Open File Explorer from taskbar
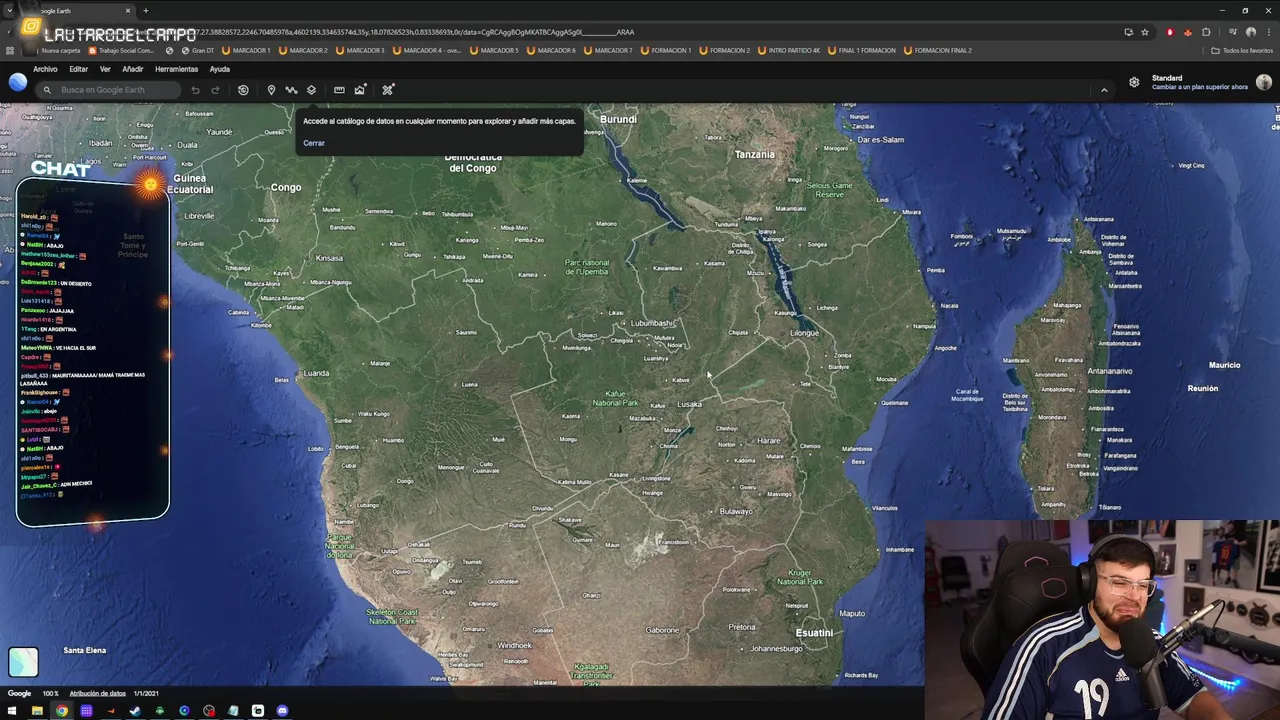Image resolution: width=1280 pixels, height=720 pixels. (37, 711)
